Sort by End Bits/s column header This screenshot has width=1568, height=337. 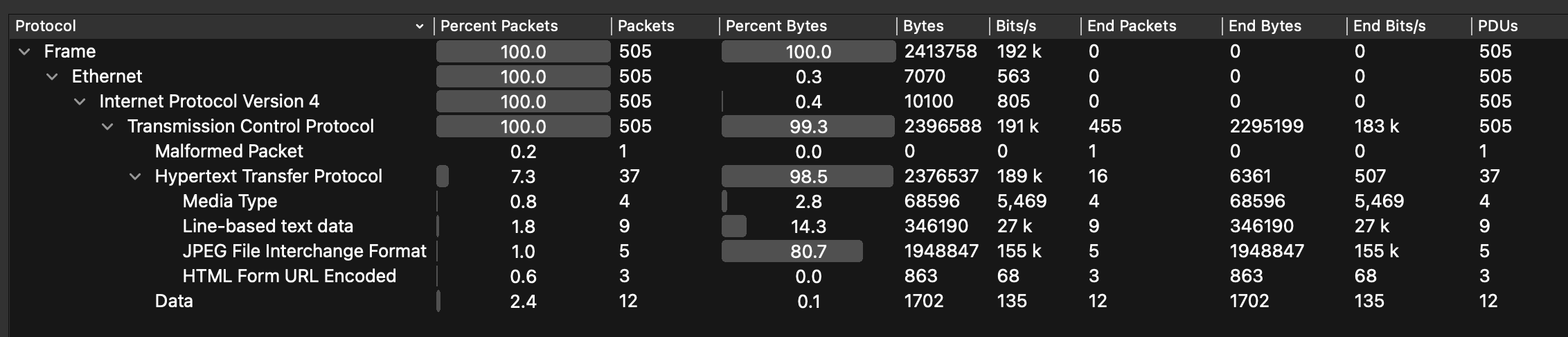click(1389, 26)
